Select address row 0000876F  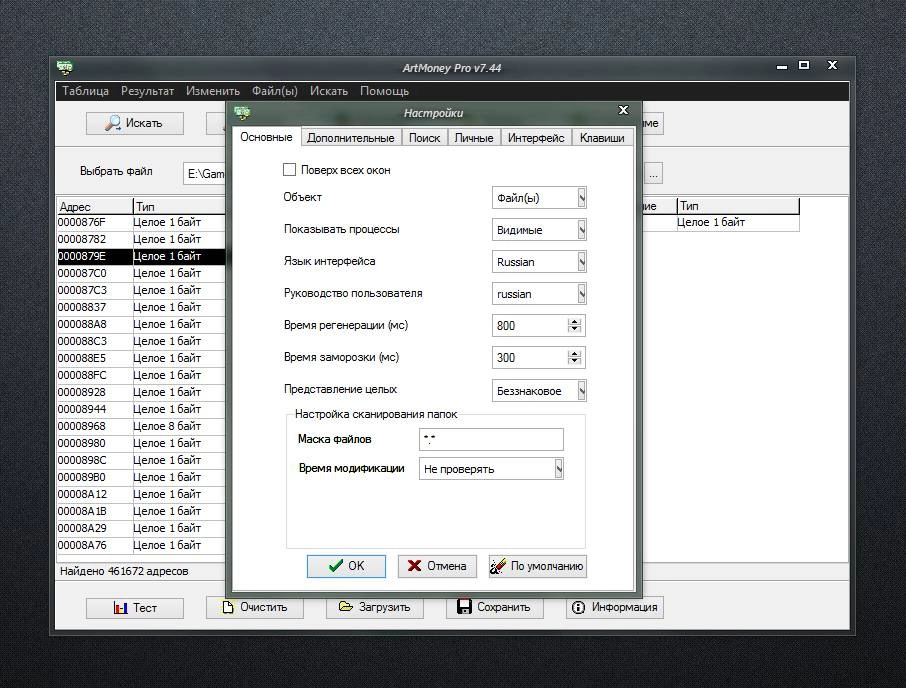[141, 222]
